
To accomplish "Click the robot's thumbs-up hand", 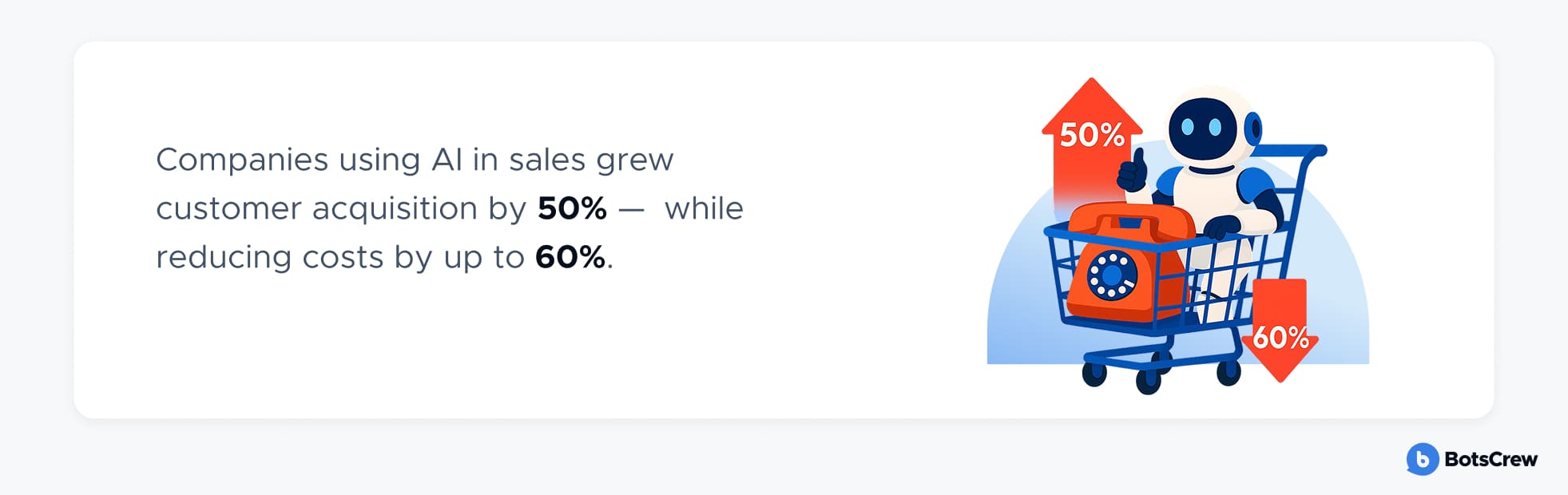I will pos(1132,170).
